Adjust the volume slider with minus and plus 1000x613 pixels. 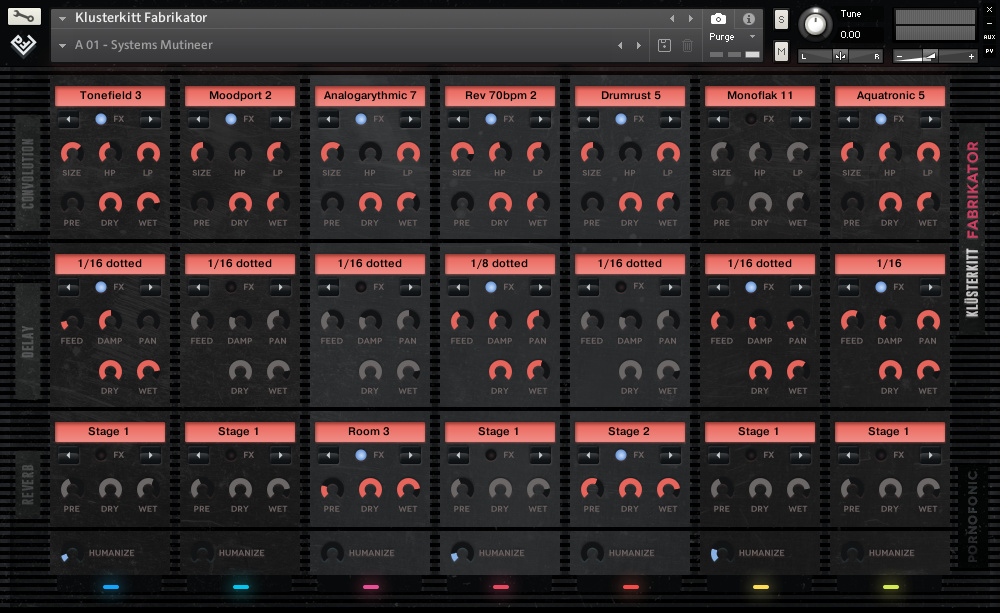(x=935, y=56)
